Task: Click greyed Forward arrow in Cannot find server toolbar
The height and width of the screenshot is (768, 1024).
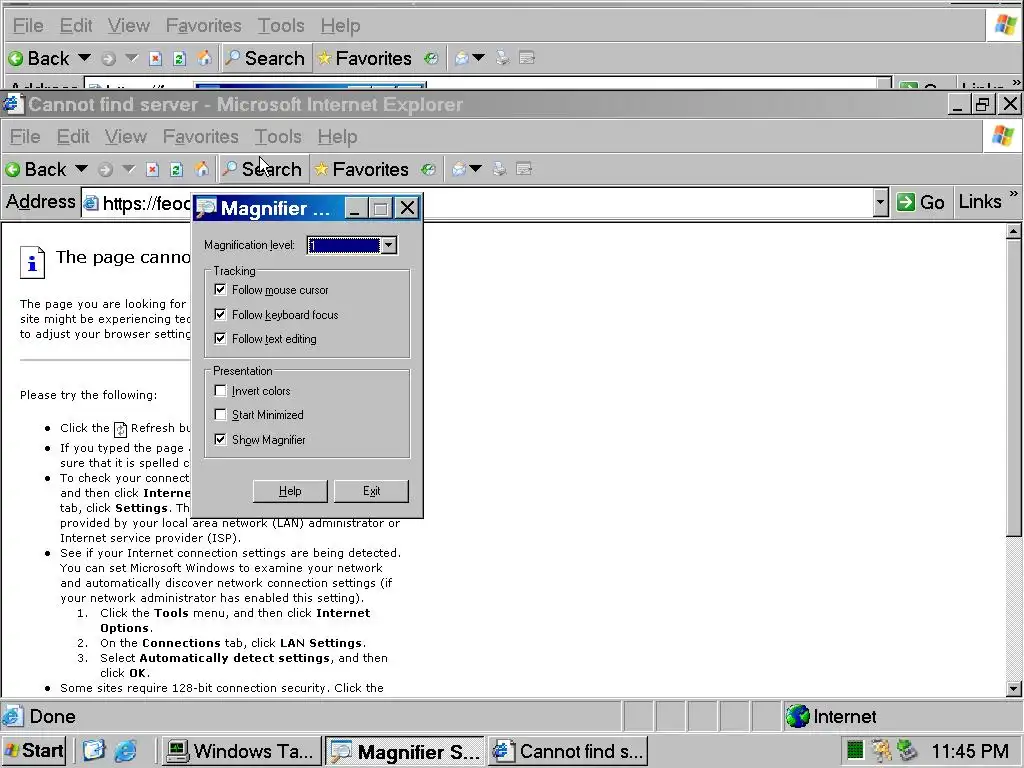Action: [105, 170]
